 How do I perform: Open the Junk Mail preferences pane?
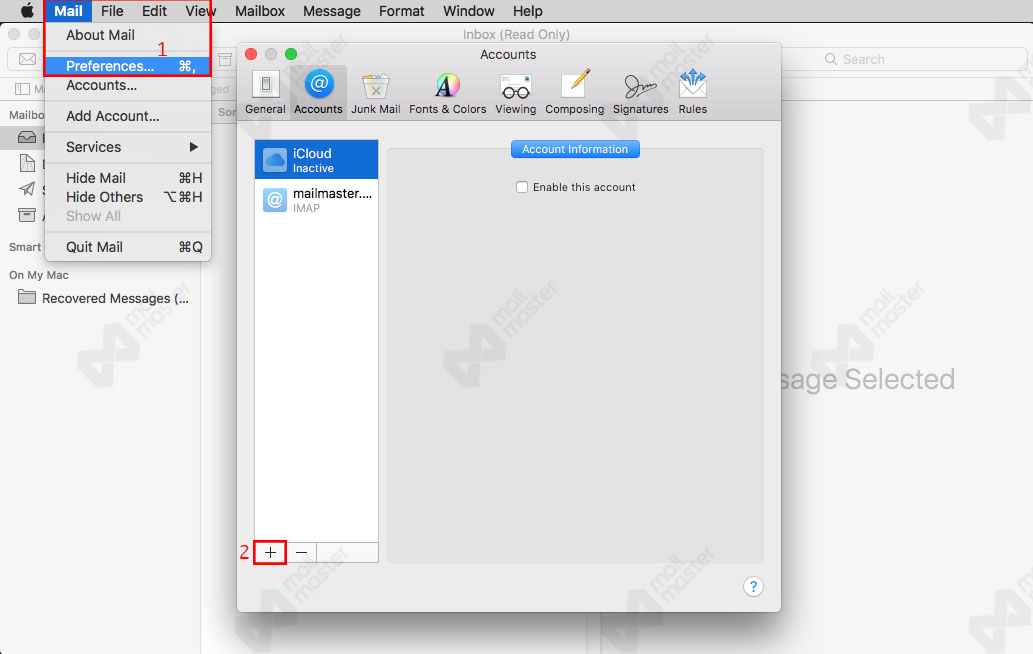click(376, 92)
